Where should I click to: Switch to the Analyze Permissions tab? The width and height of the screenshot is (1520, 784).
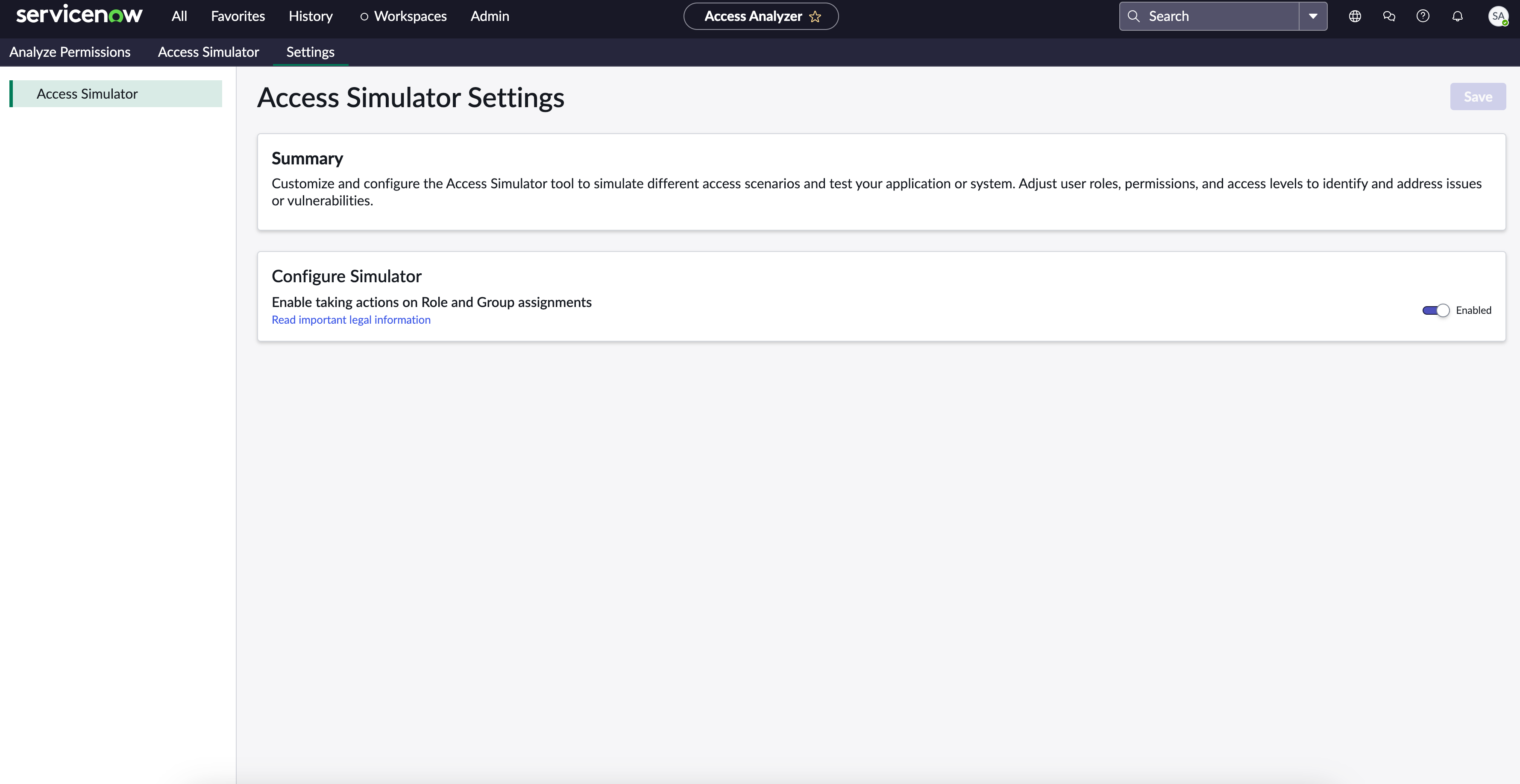70,52
